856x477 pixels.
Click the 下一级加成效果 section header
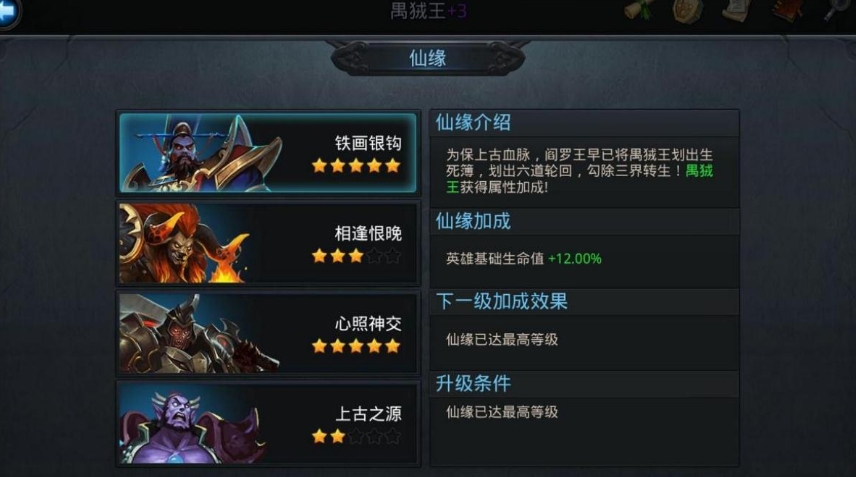pos(502,301)
